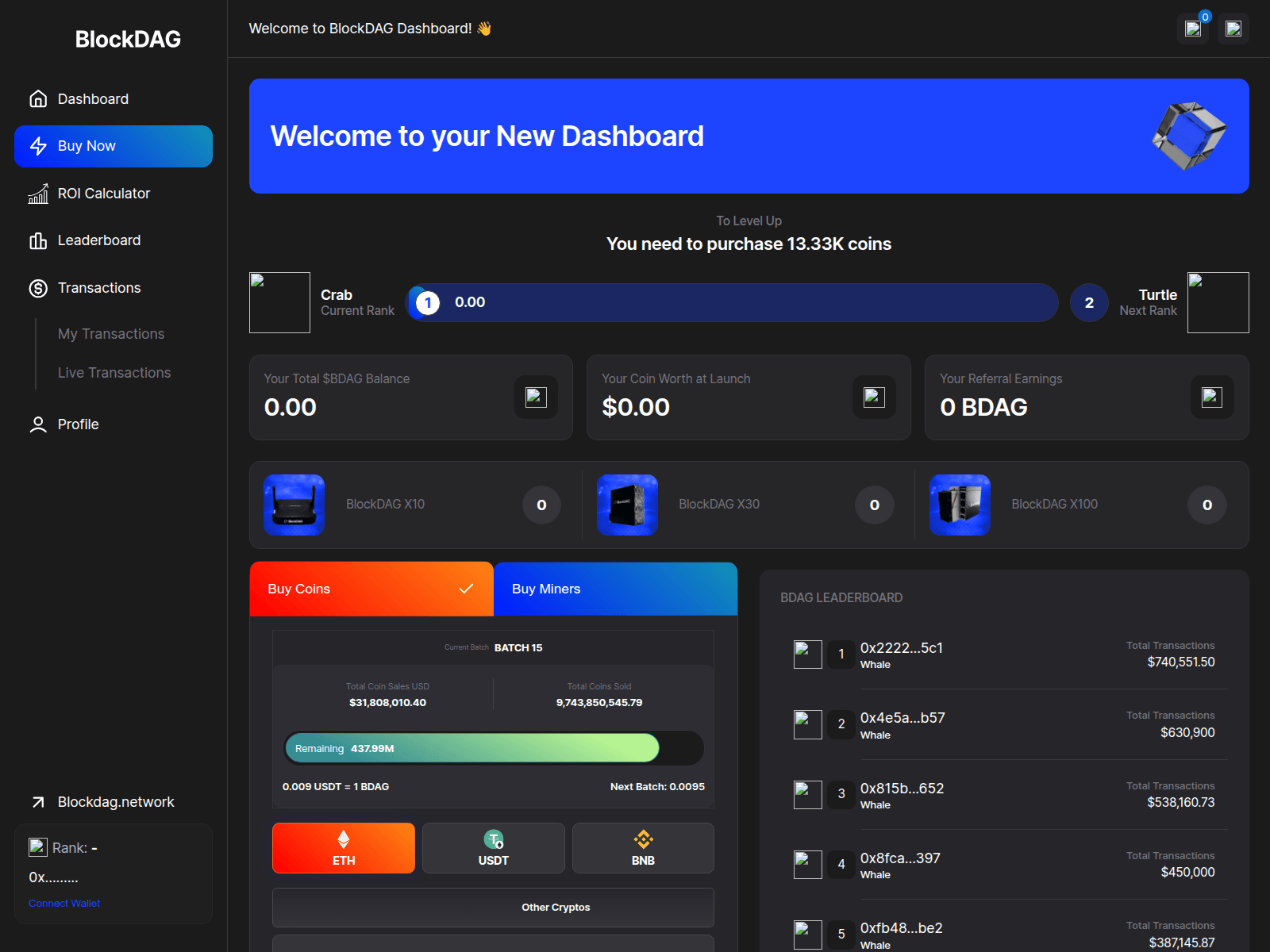
Task: Click the blue cube graphic in banner
Action: [x=1189, y=136]
